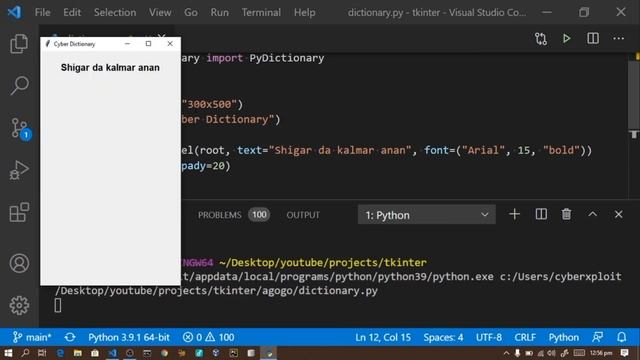The width and height of the screenshot is (640, 360).
Task: Change indentation via Spaces: 4
Action: [443, 337]
